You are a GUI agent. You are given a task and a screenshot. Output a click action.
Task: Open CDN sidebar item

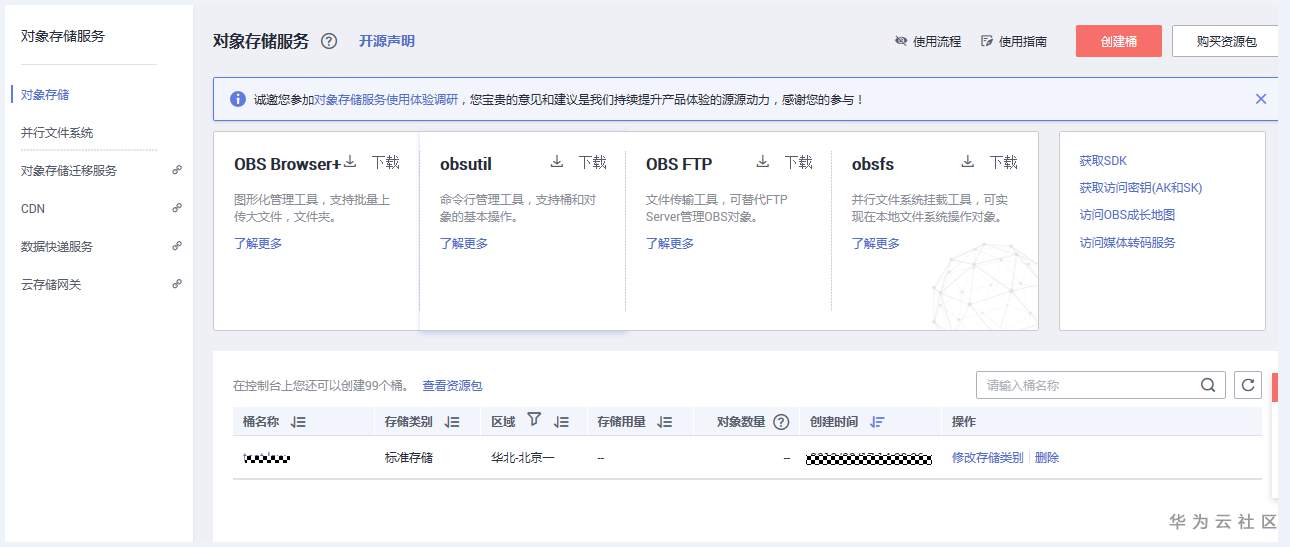tap(33, 209)
